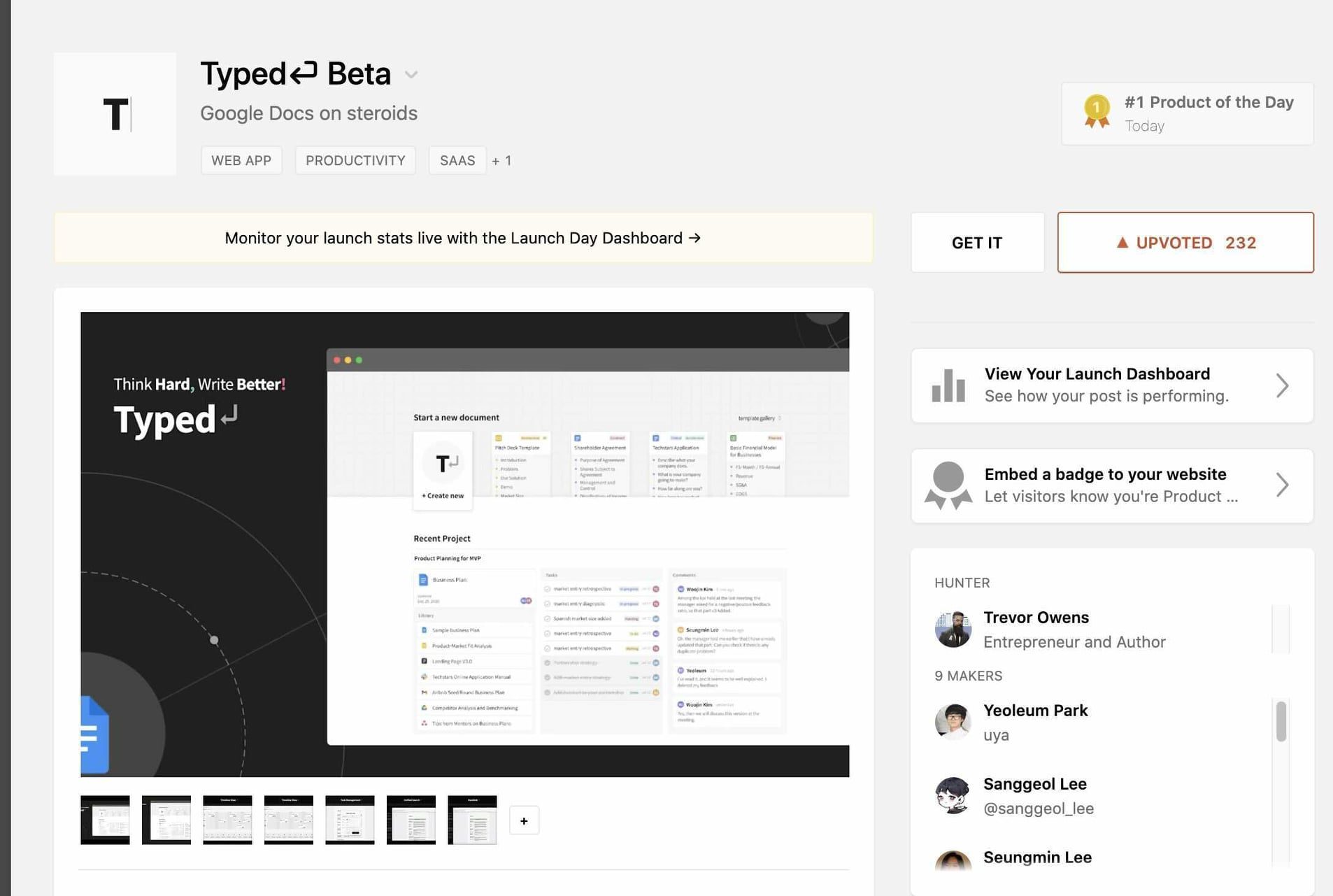Expand the dropdown arrow beside Typed Beta title
Viewport: 1333px width, 896px height.
click(x=411, y=75)
